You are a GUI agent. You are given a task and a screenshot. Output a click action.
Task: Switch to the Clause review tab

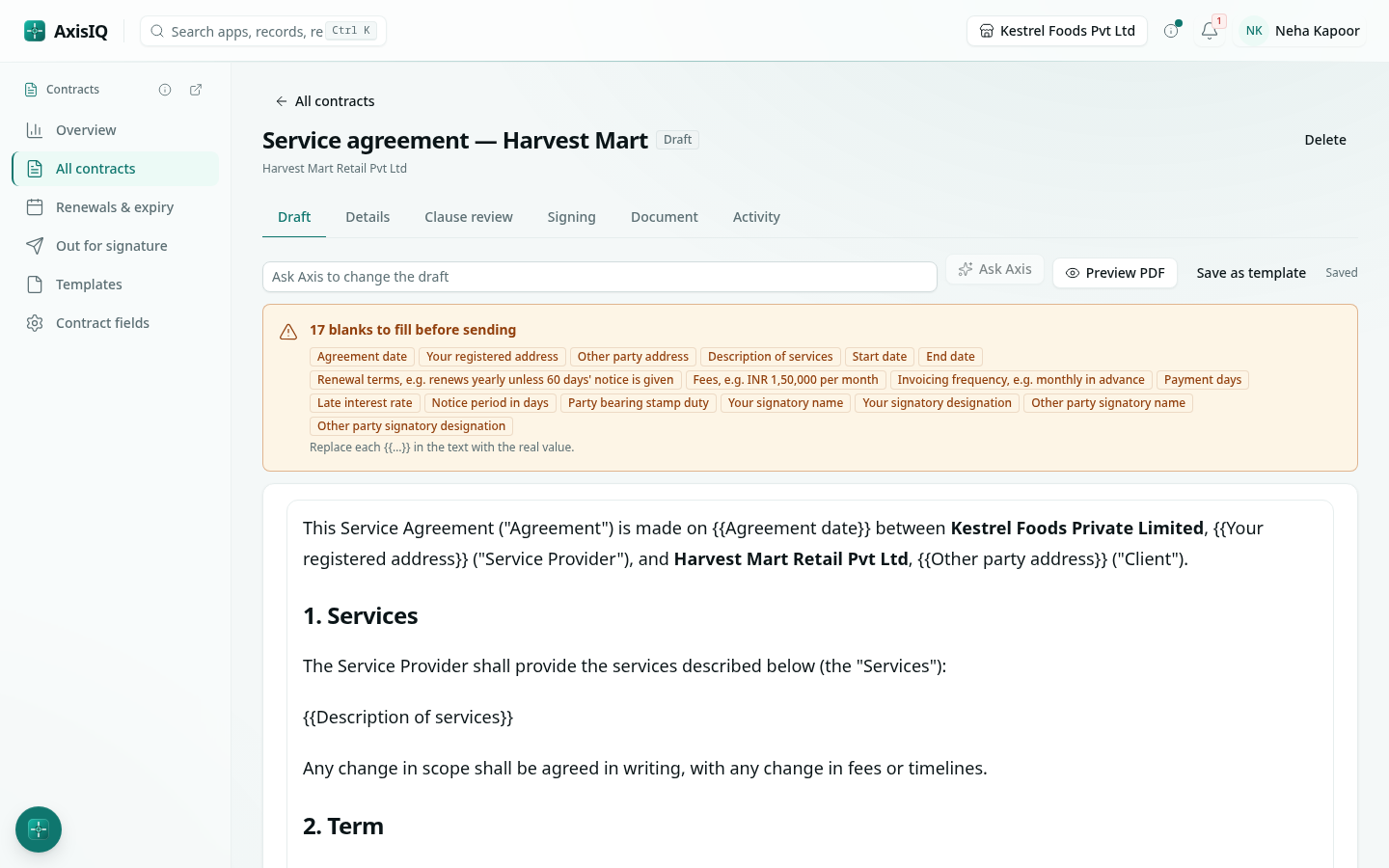click(x=469, y=217)
